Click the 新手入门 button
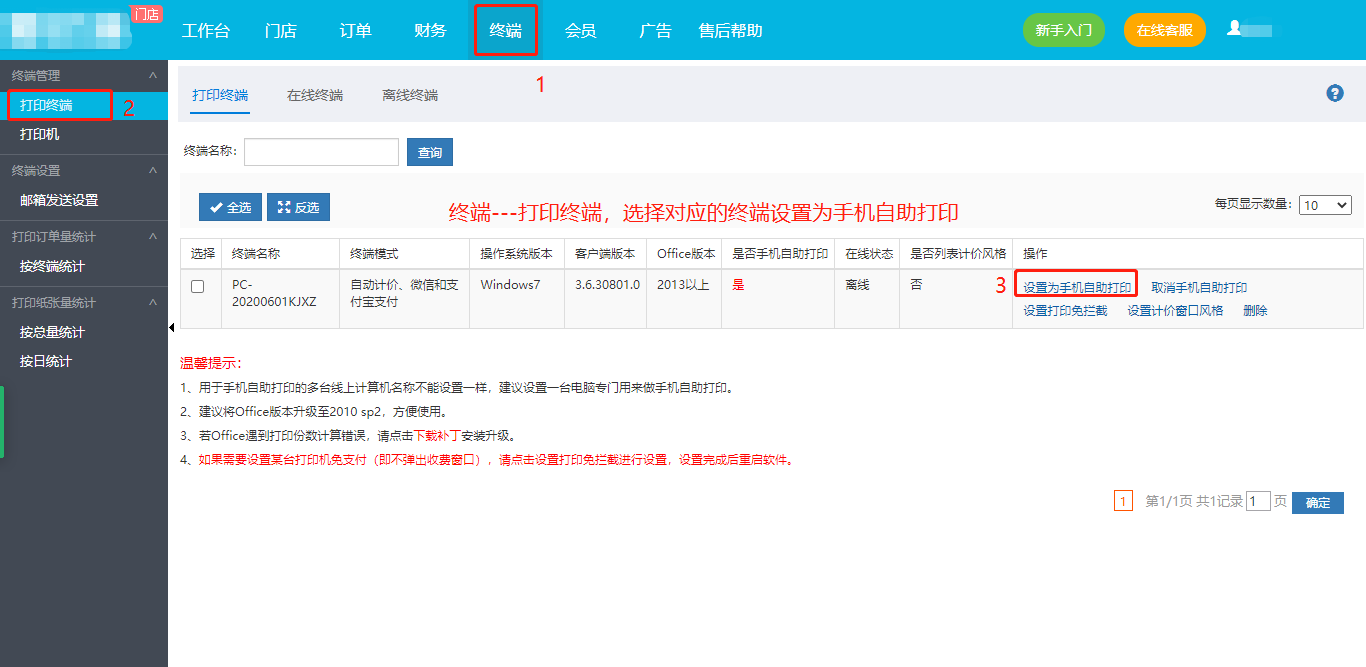This screenshot has width=1366, height=667. pos(1063,30)
